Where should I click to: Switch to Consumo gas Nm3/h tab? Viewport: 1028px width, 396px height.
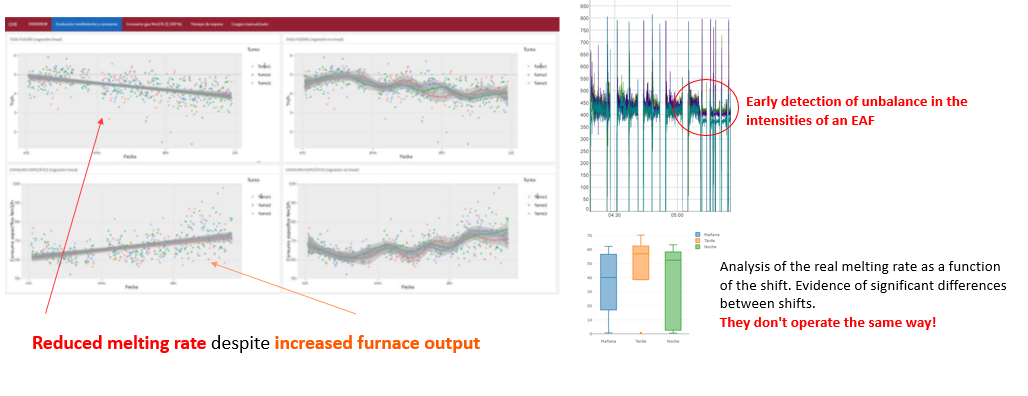155,24
